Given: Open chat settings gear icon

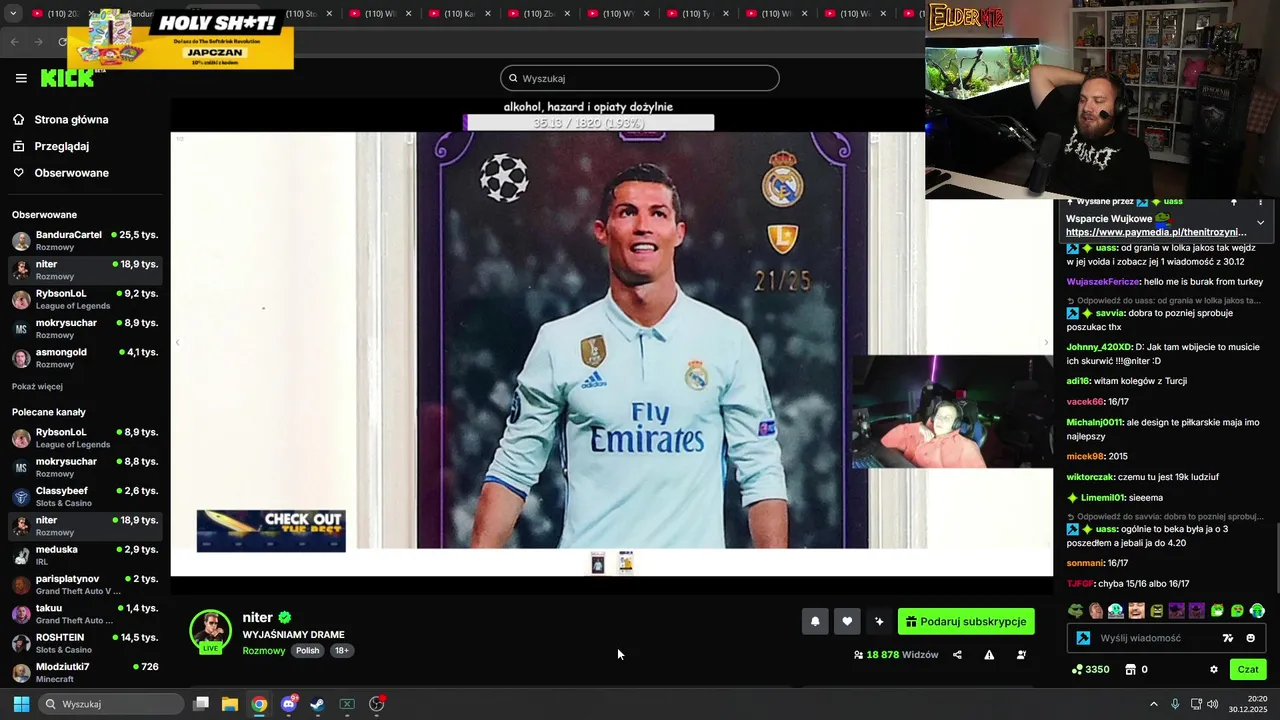Looking at the screenshot, I should (1214, 670).
